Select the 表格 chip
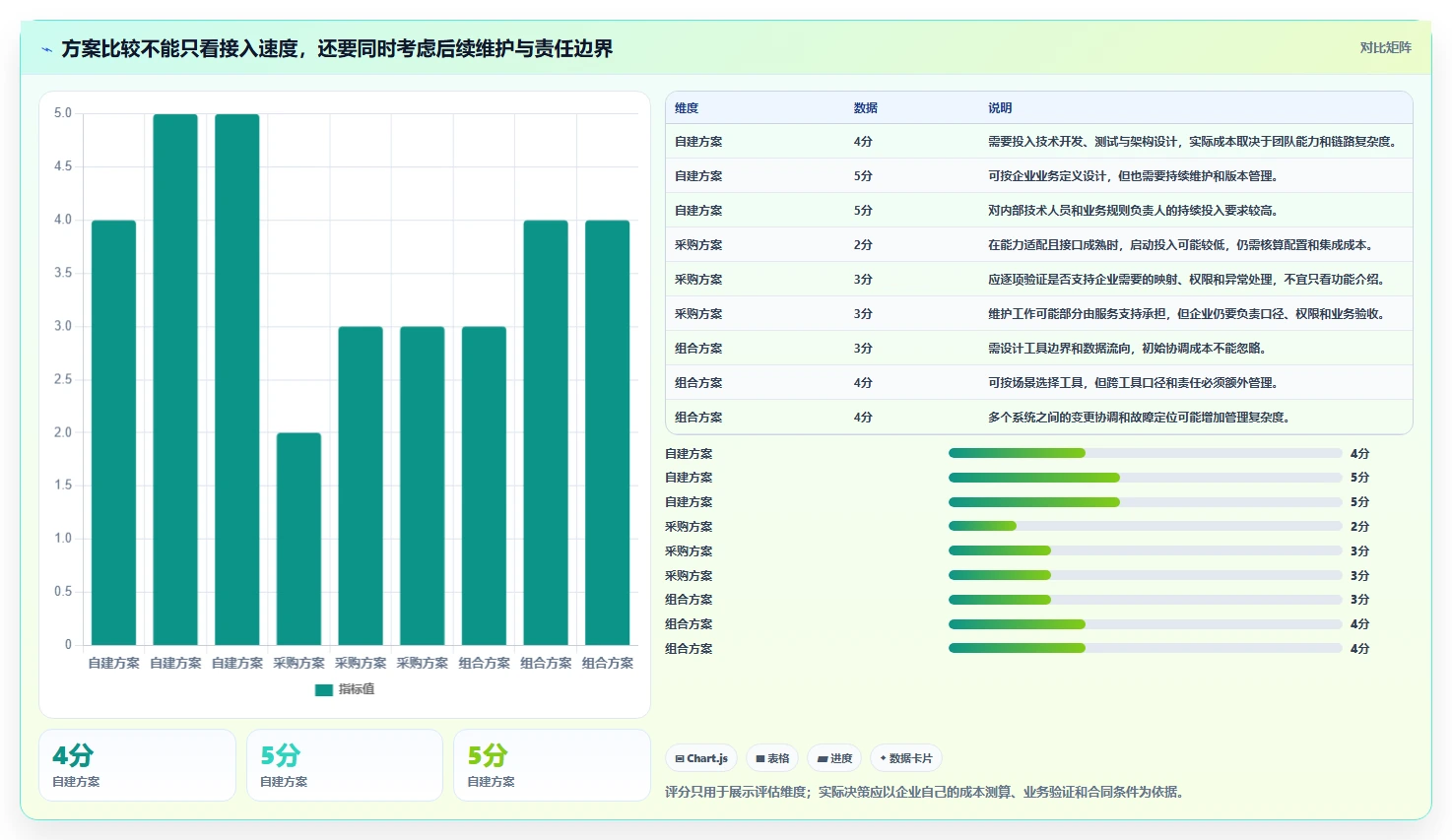The width and height of the screenshot is (1452, 840). pos(772,758)
